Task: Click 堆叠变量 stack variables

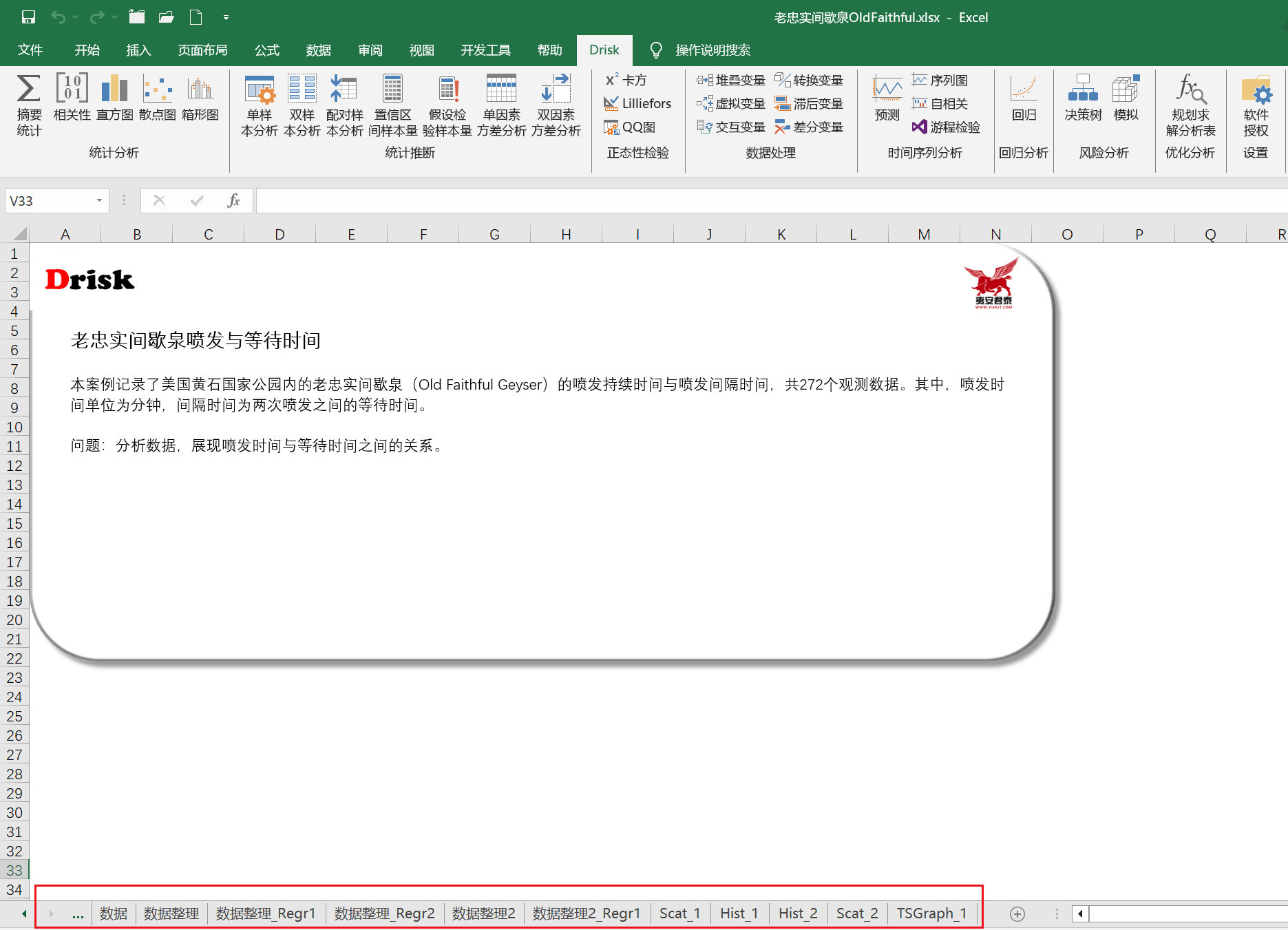Action: point(731,81)
